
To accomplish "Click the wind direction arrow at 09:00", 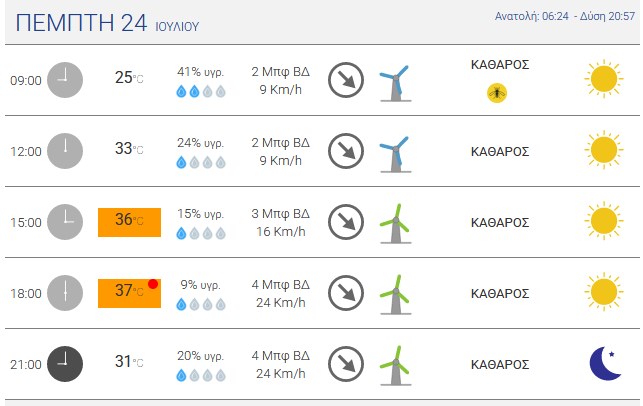I will point(346,80).
